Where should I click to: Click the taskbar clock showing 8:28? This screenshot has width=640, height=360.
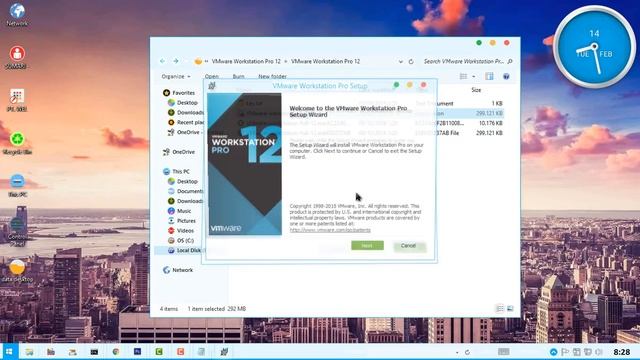(x=622, y=352)
